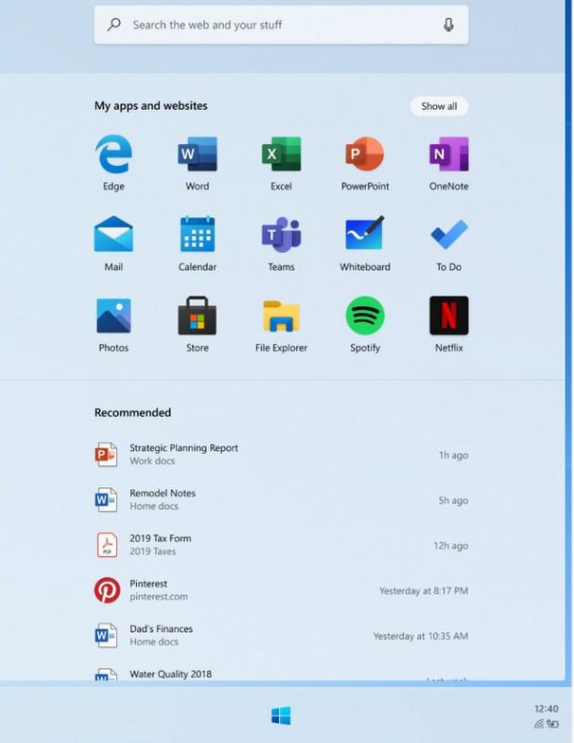The height and width of the screenshot is (743, 574).
Task: Click the "1h ago" timestamp
Action: tap(453, 455)
